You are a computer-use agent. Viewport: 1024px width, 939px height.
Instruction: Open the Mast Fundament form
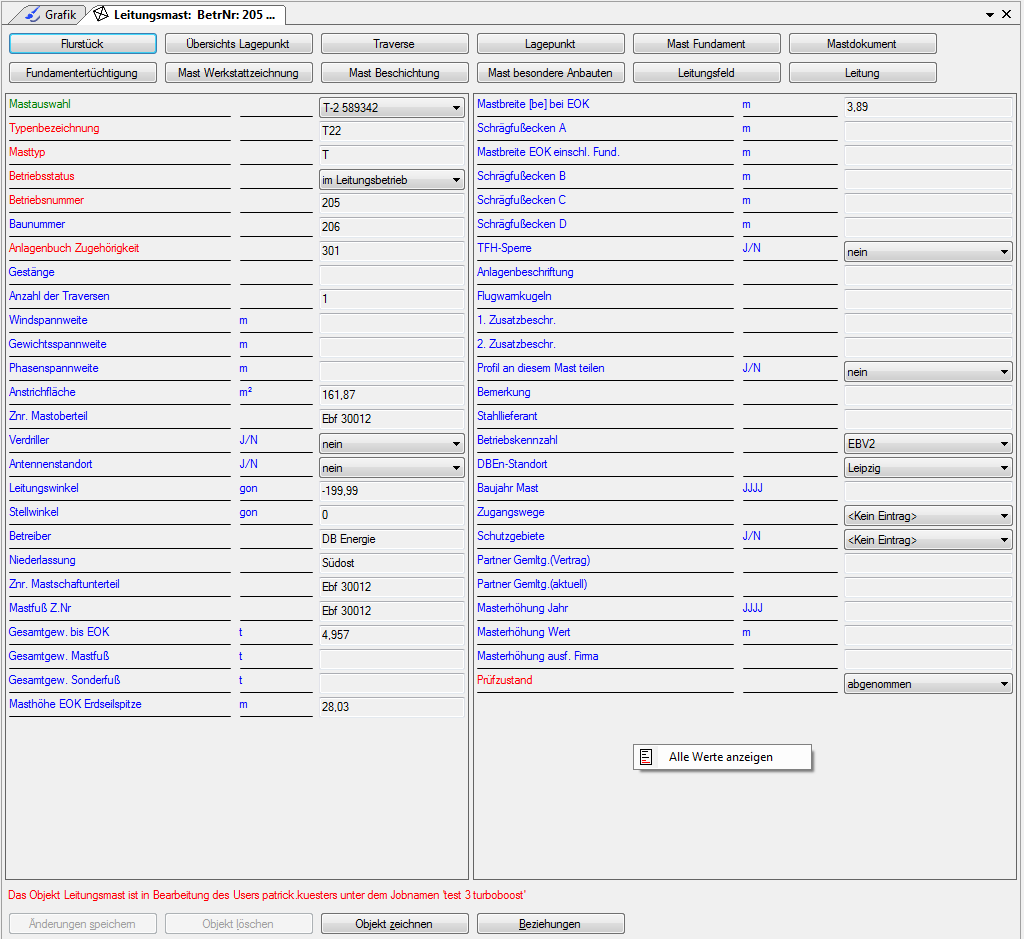pos(706,44)
